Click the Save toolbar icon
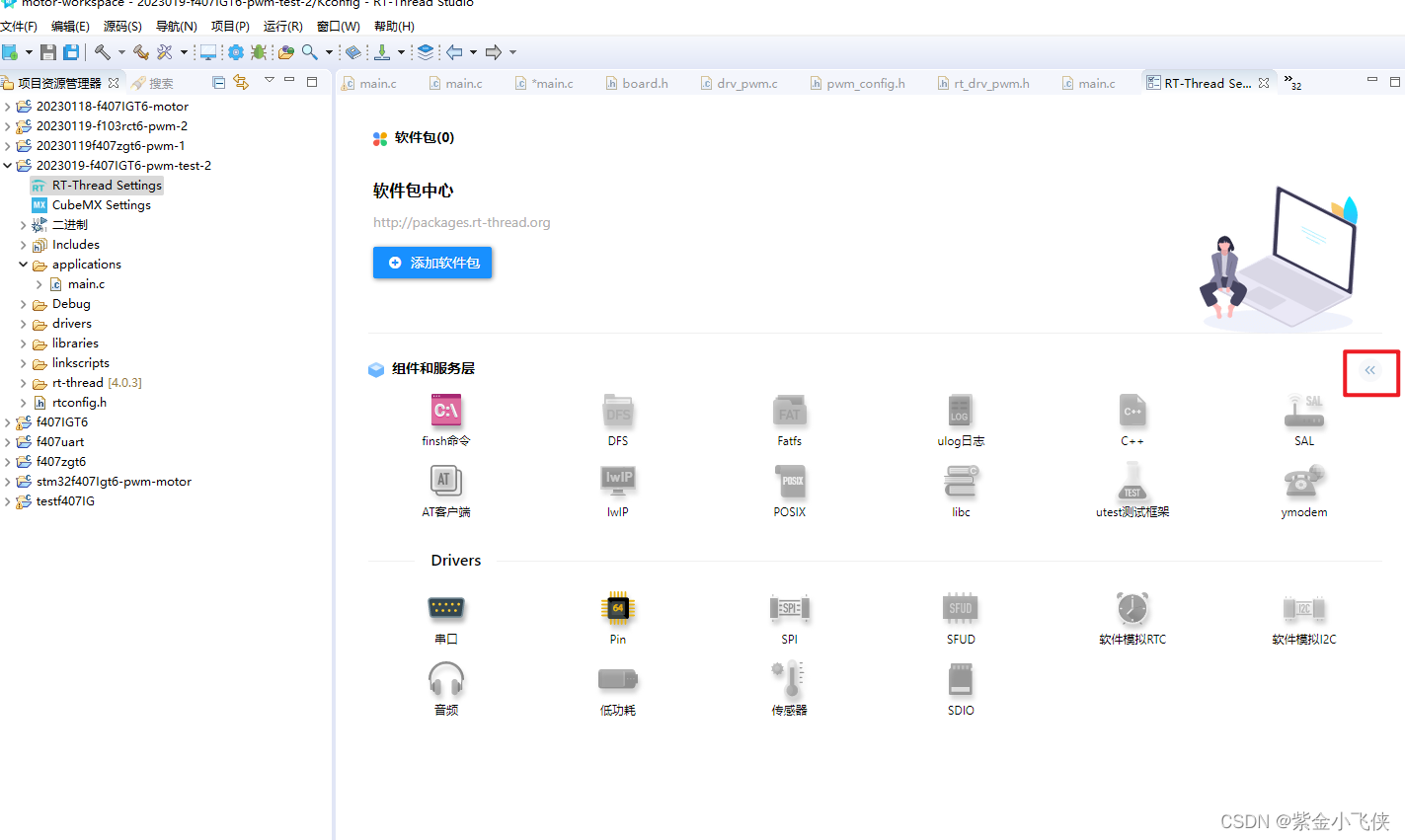Viewport: 1405px width, 840px height. coord(47,52)
